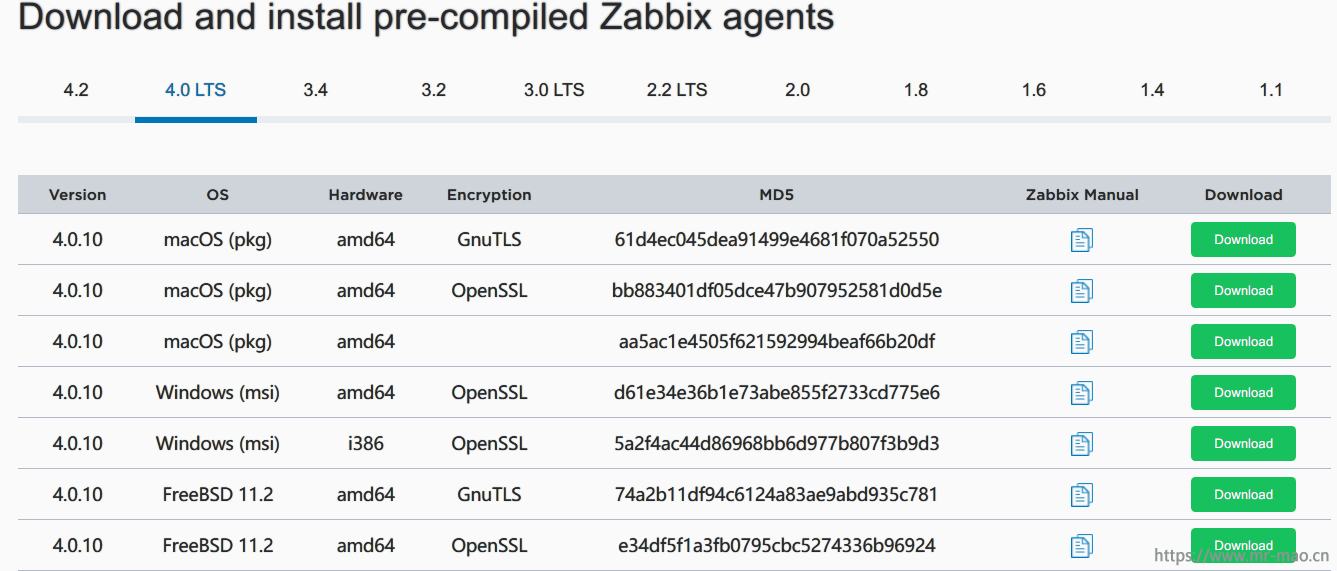Click MD5 hash of Windows amd64 row

click(776, 393)
